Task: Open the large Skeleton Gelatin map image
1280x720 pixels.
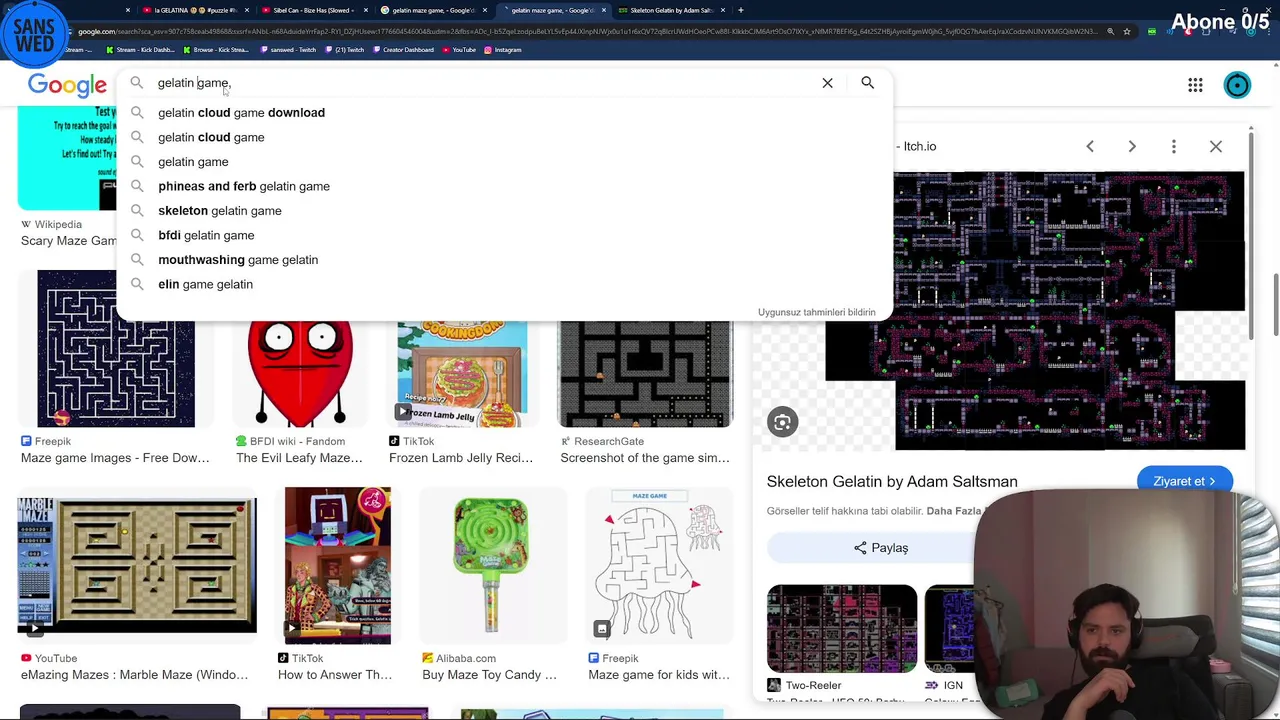Action: coord(1035,311)
